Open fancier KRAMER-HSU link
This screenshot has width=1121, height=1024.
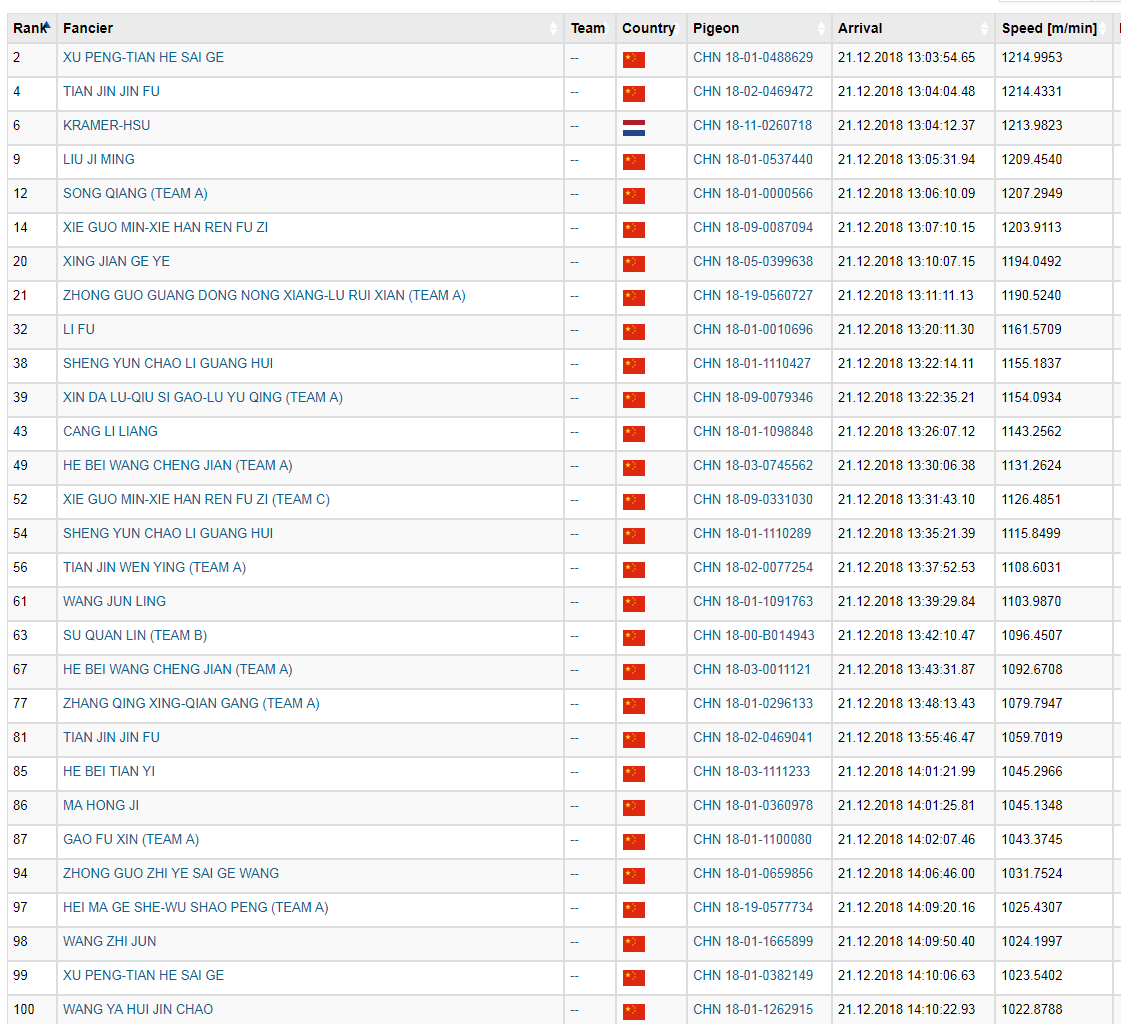(x=107, y=125)
